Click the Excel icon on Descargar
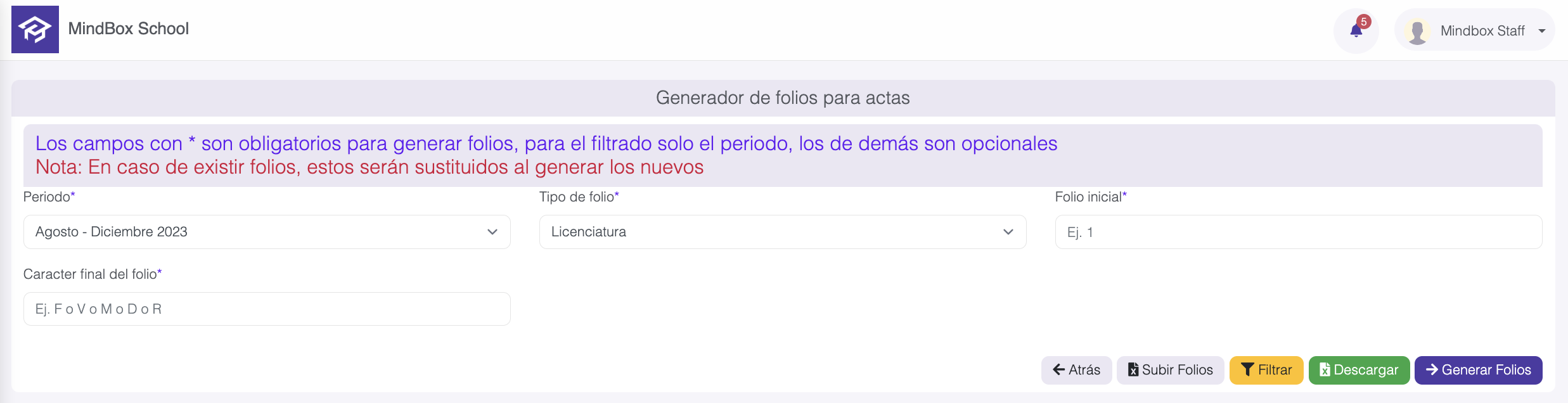1568x403 pixels. click(1325, 370)
